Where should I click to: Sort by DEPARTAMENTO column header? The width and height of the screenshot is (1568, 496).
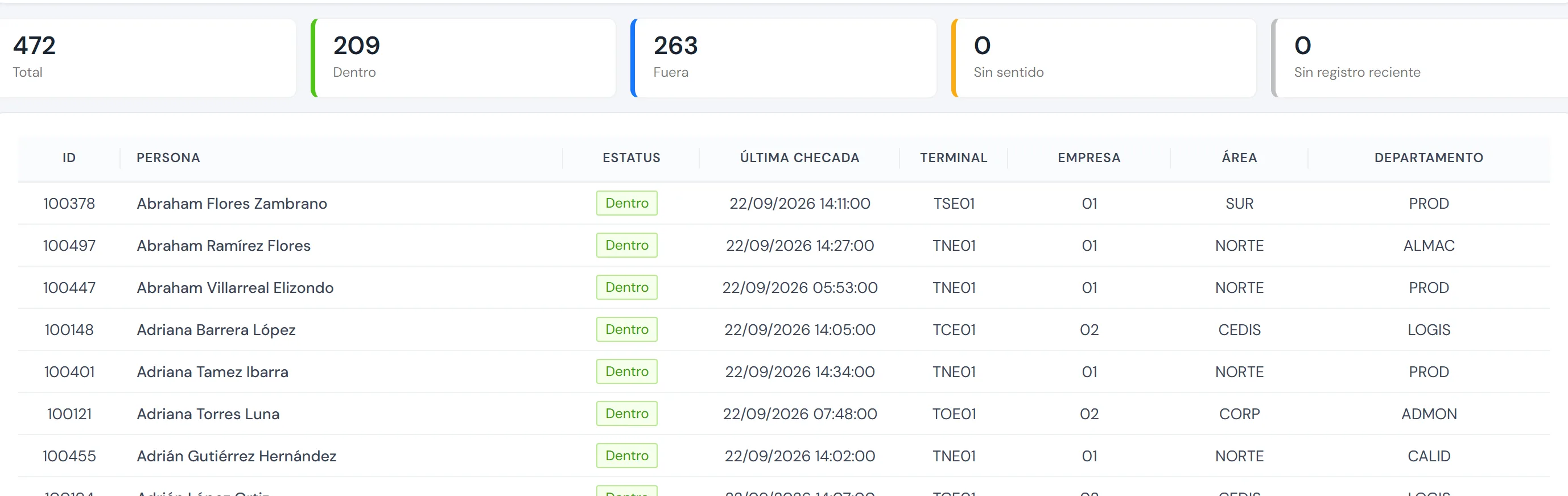[x=1429, y=158]
